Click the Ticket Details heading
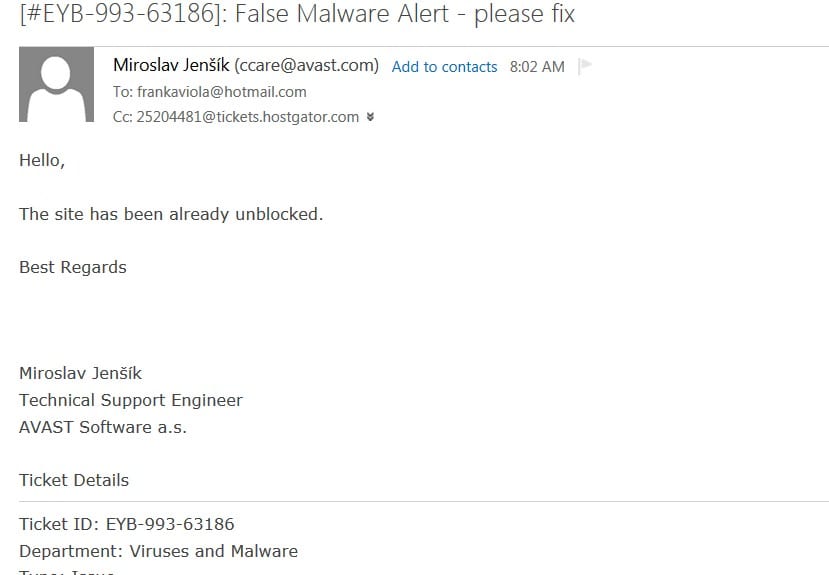 coord(74,480)
